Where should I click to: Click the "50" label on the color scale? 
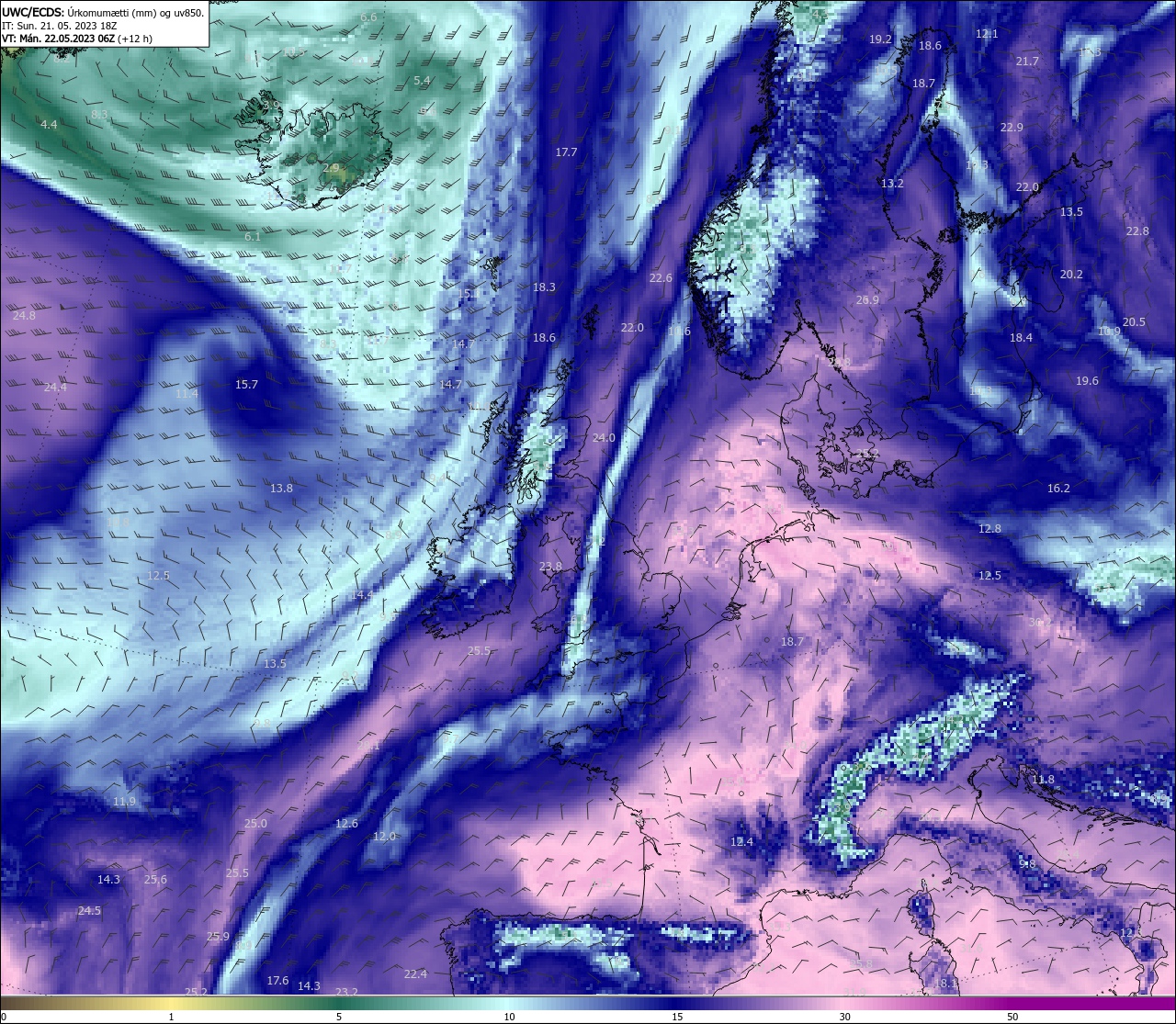[x=1012, y=1017]
